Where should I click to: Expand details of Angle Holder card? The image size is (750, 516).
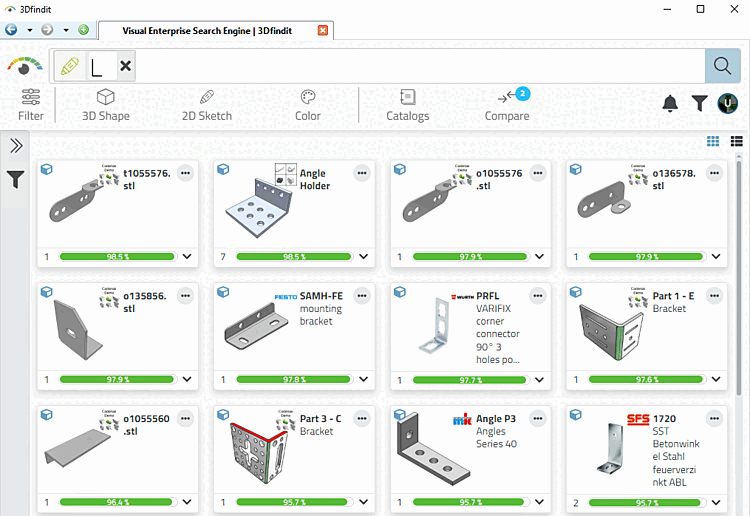pos(364,256)
